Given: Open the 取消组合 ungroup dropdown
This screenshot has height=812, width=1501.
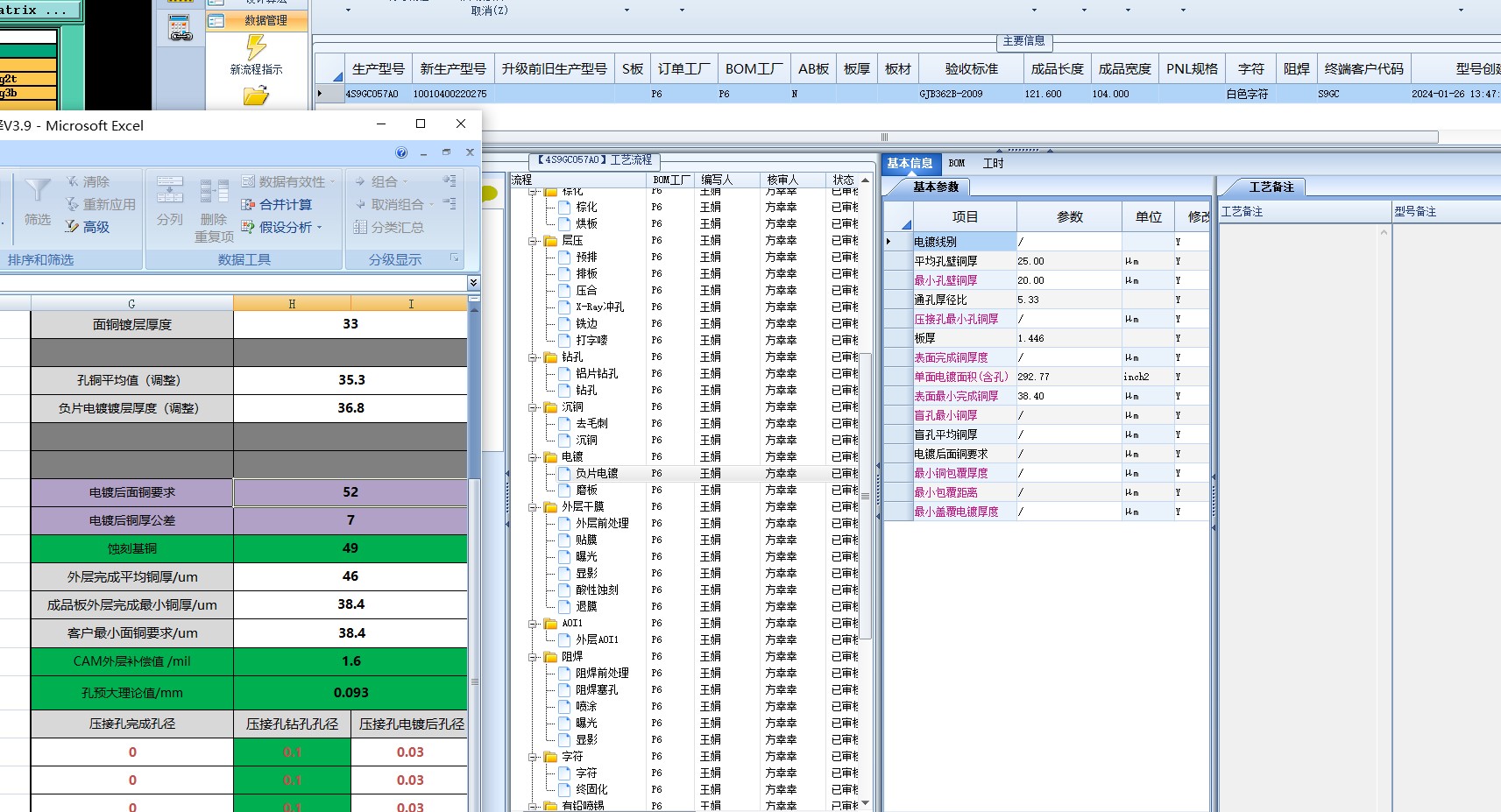Looking at the screenshot, I should [394, 204].
